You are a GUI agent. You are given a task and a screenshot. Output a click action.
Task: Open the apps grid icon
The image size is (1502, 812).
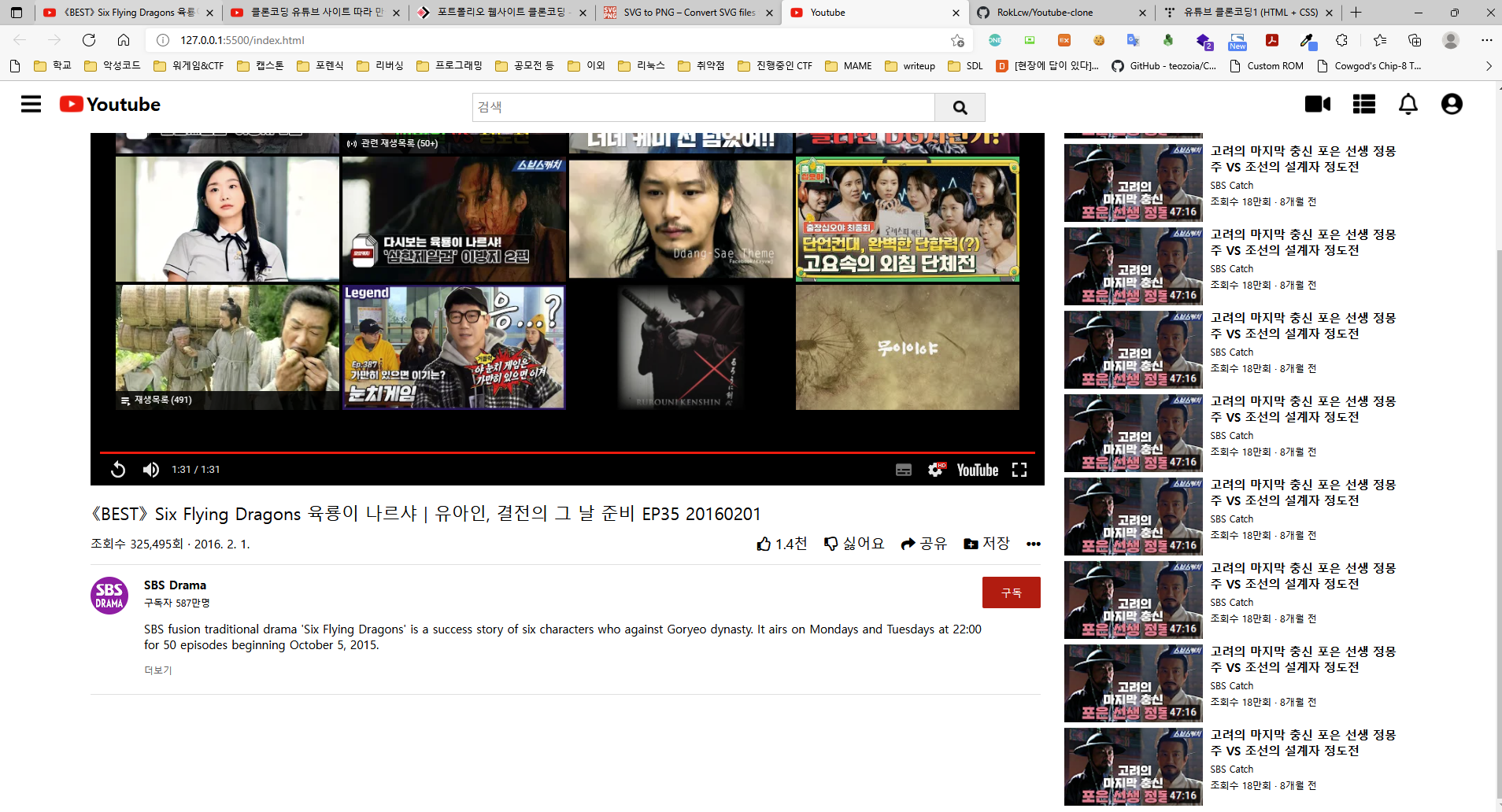pyautogui.click(x=1364, y=104)
